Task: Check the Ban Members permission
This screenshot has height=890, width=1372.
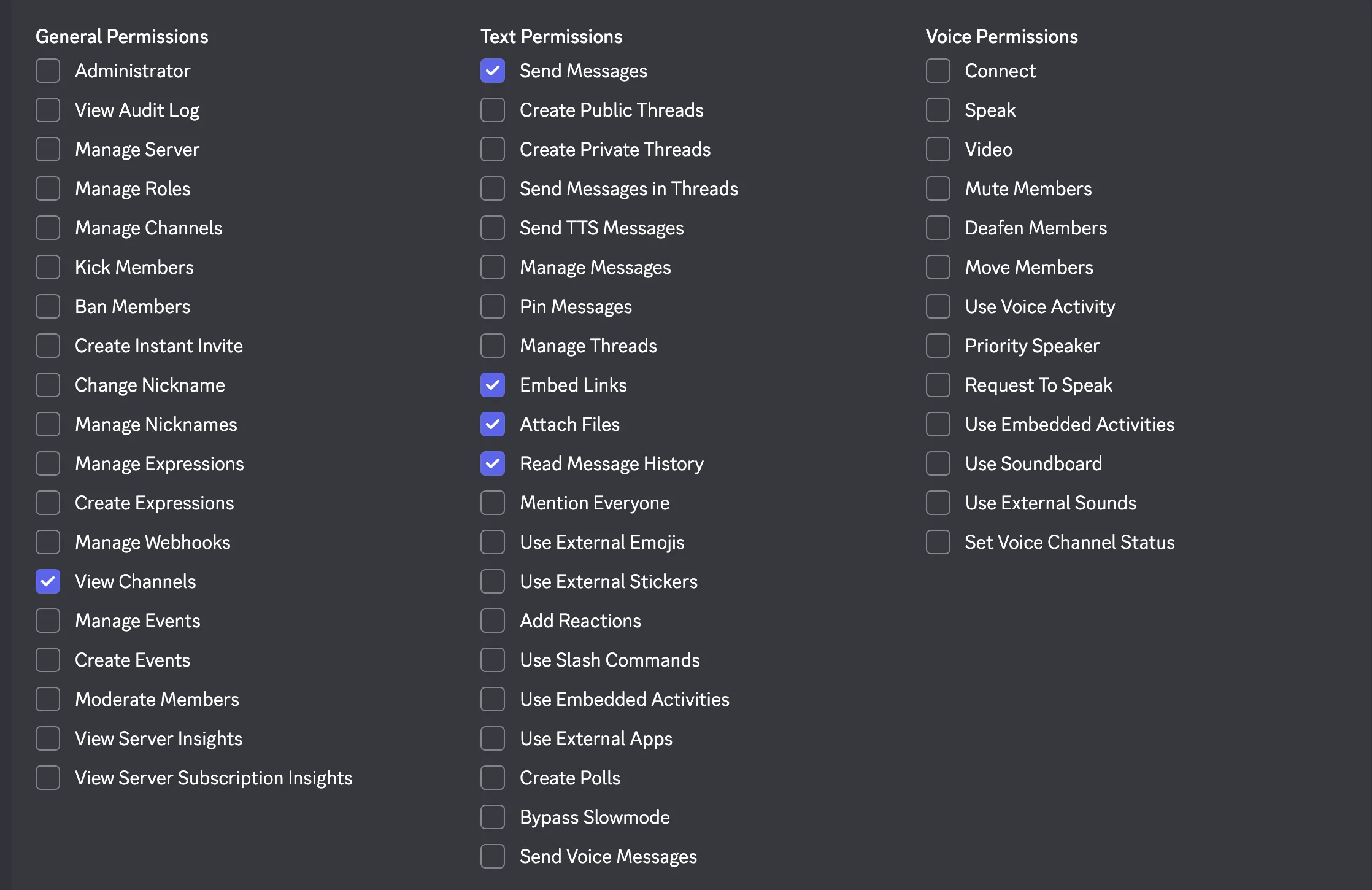Action: tap(48, 306)
